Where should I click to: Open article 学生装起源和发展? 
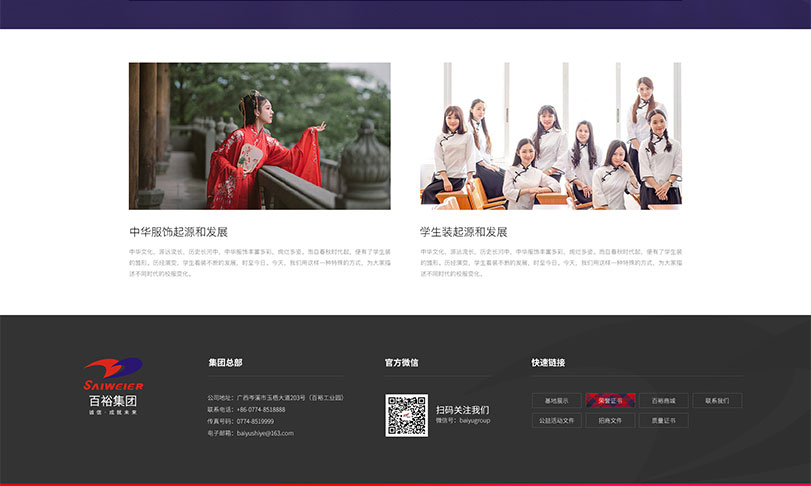coord(463,232)
